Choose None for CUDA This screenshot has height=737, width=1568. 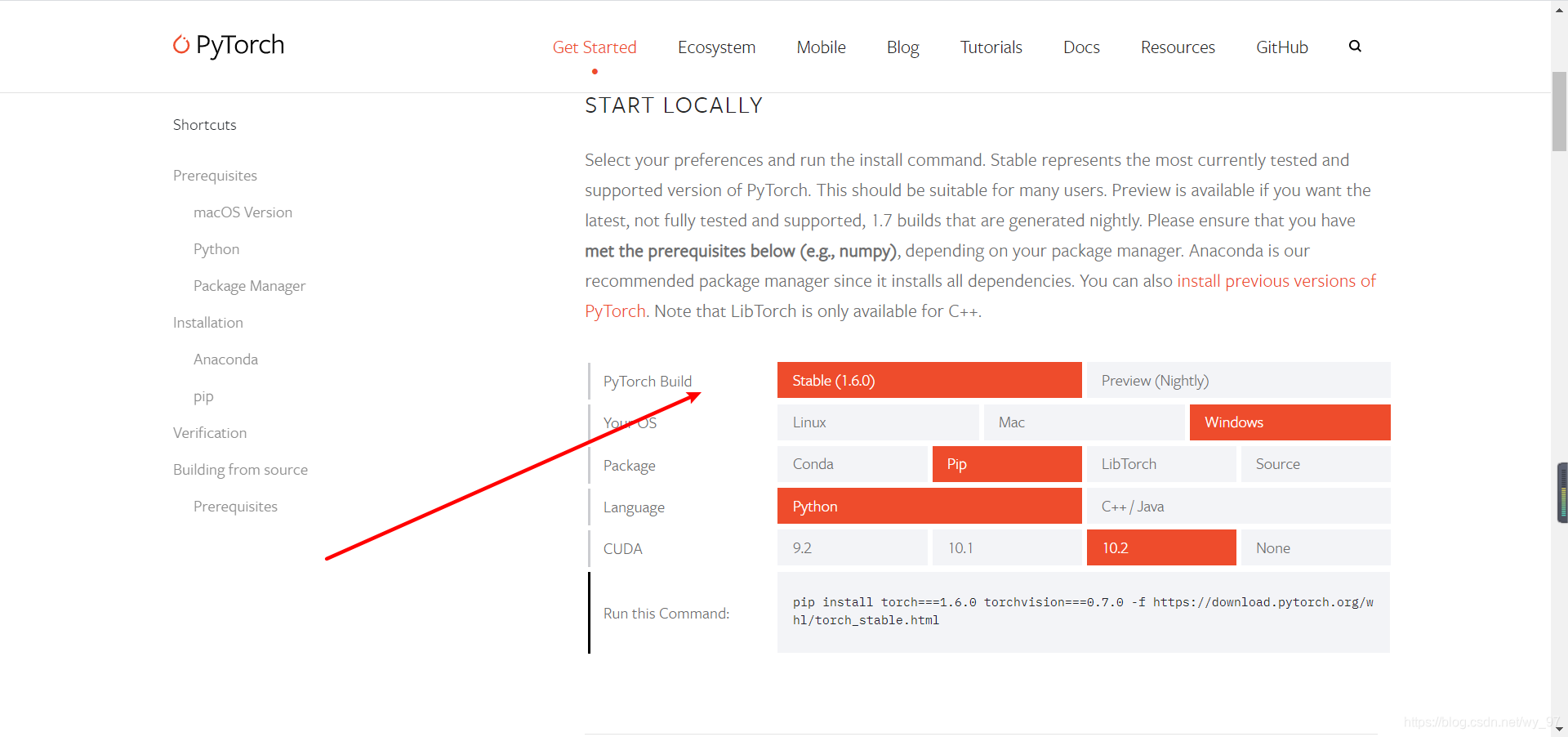1316,547
